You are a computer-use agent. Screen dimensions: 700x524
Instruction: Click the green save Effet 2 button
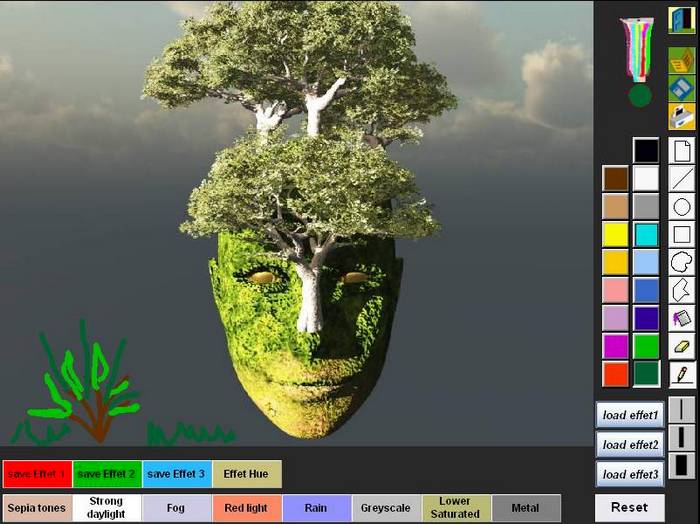click(107, 474)
